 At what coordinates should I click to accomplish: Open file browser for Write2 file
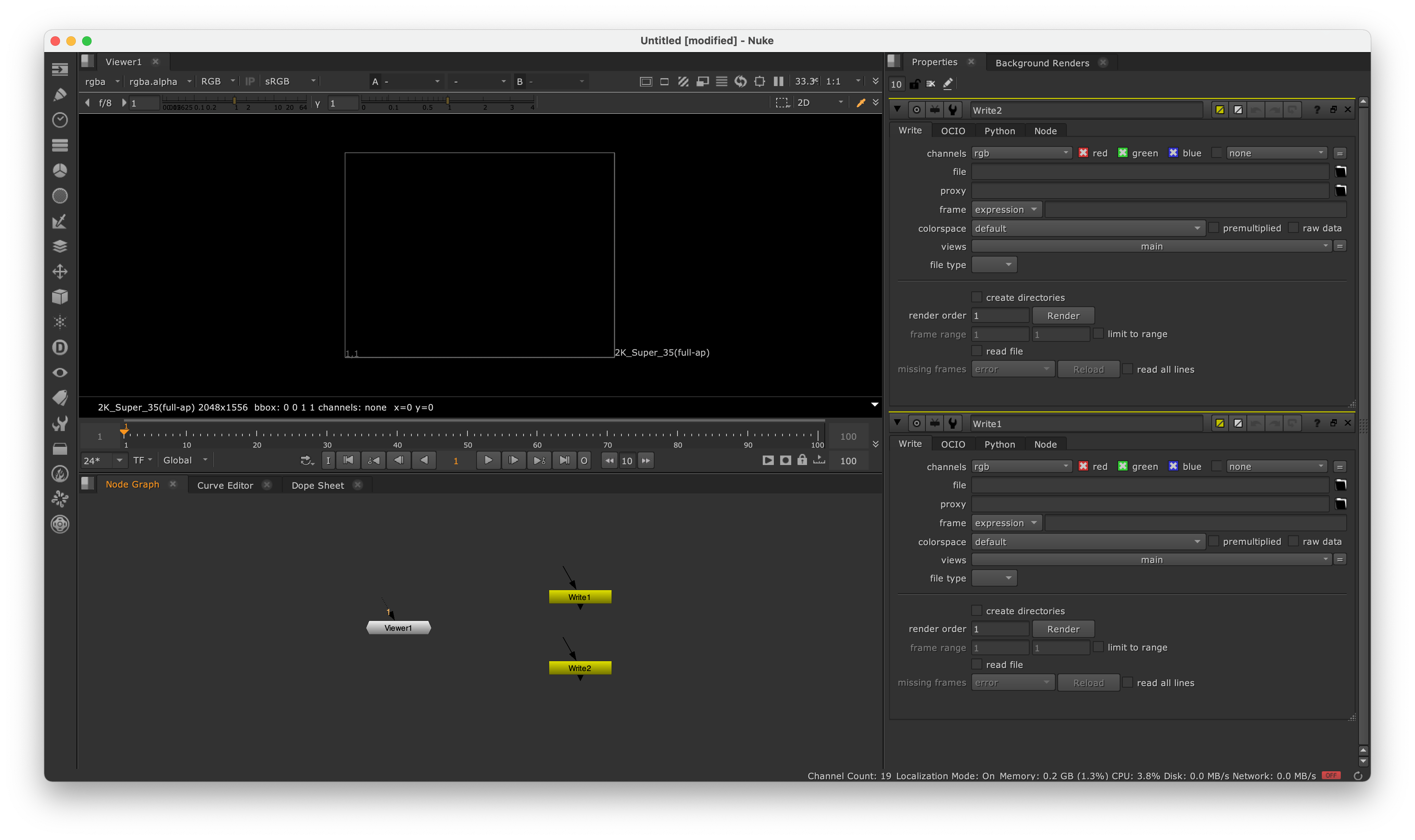point(1341,171)
